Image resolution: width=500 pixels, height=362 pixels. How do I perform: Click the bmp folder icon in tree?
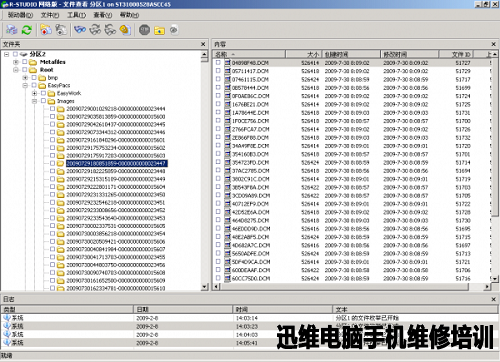point(42,78)
